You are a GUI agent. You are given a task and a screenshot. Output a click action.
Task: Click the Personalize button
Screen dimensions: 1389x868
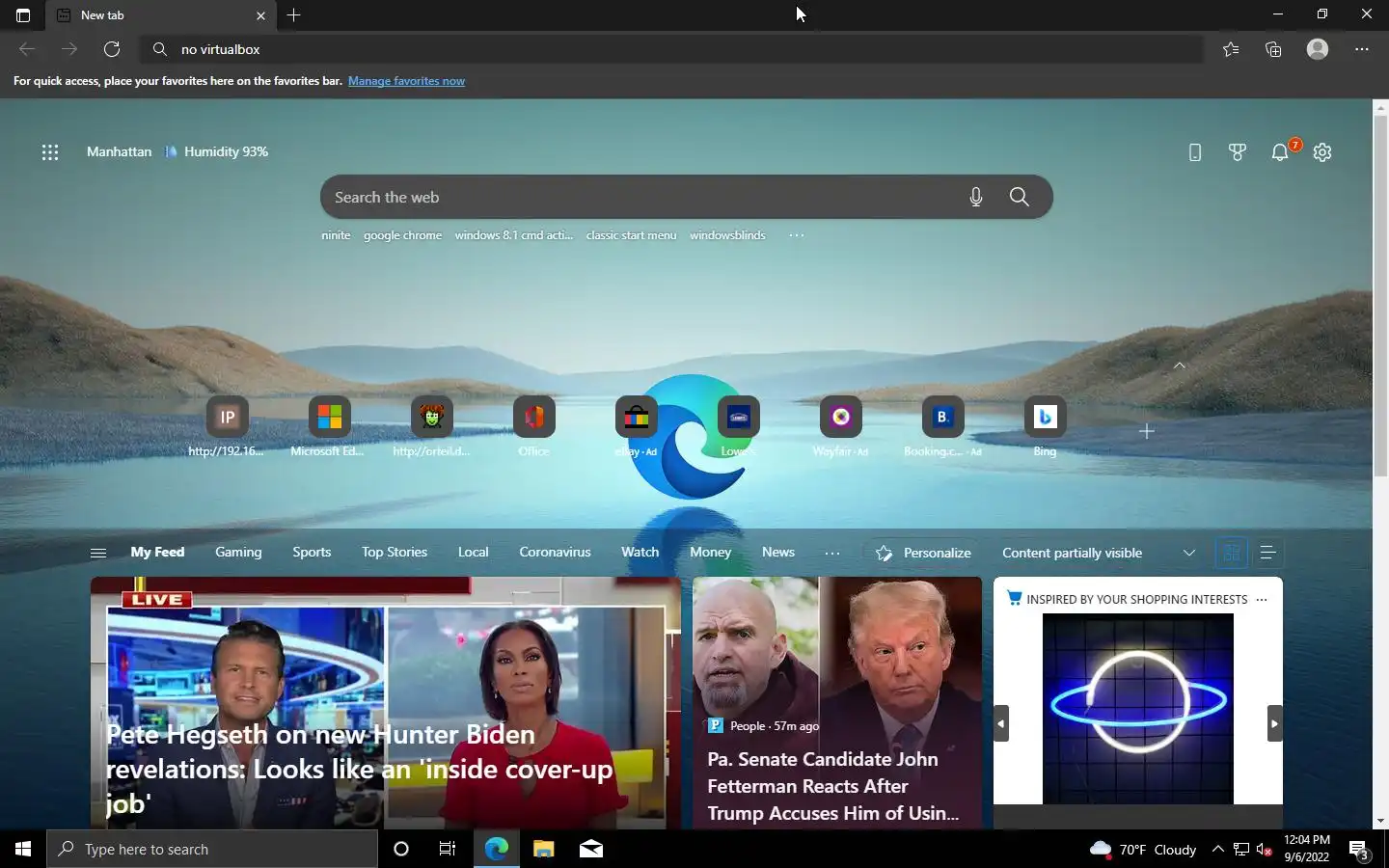(922, 553)
